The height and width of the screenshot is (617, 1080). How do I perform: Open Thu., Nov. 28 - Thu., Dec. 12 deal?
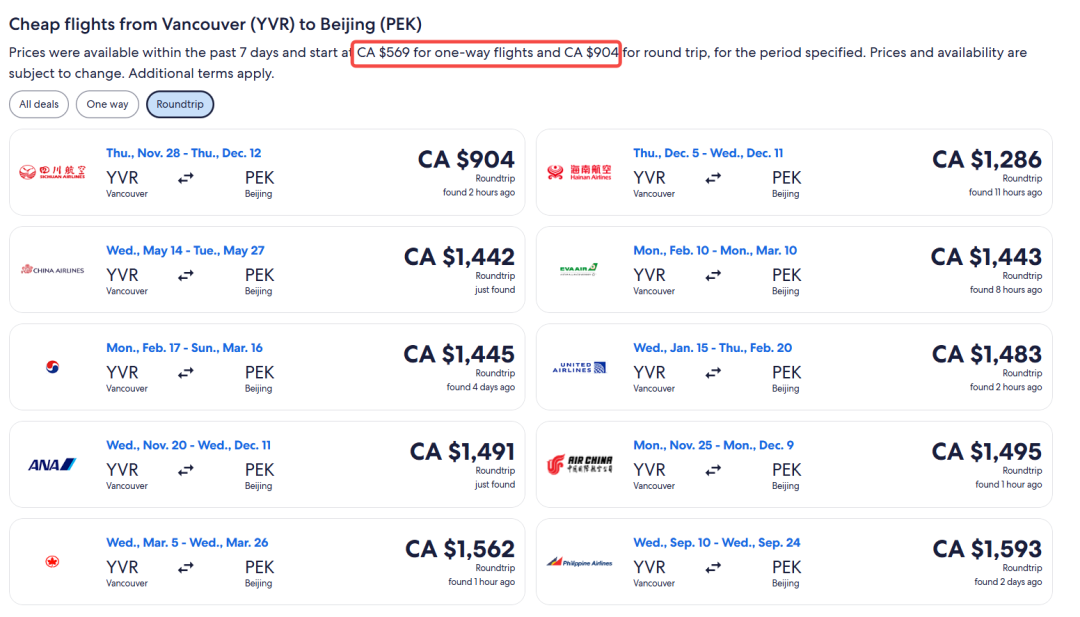tap(267, 172)
